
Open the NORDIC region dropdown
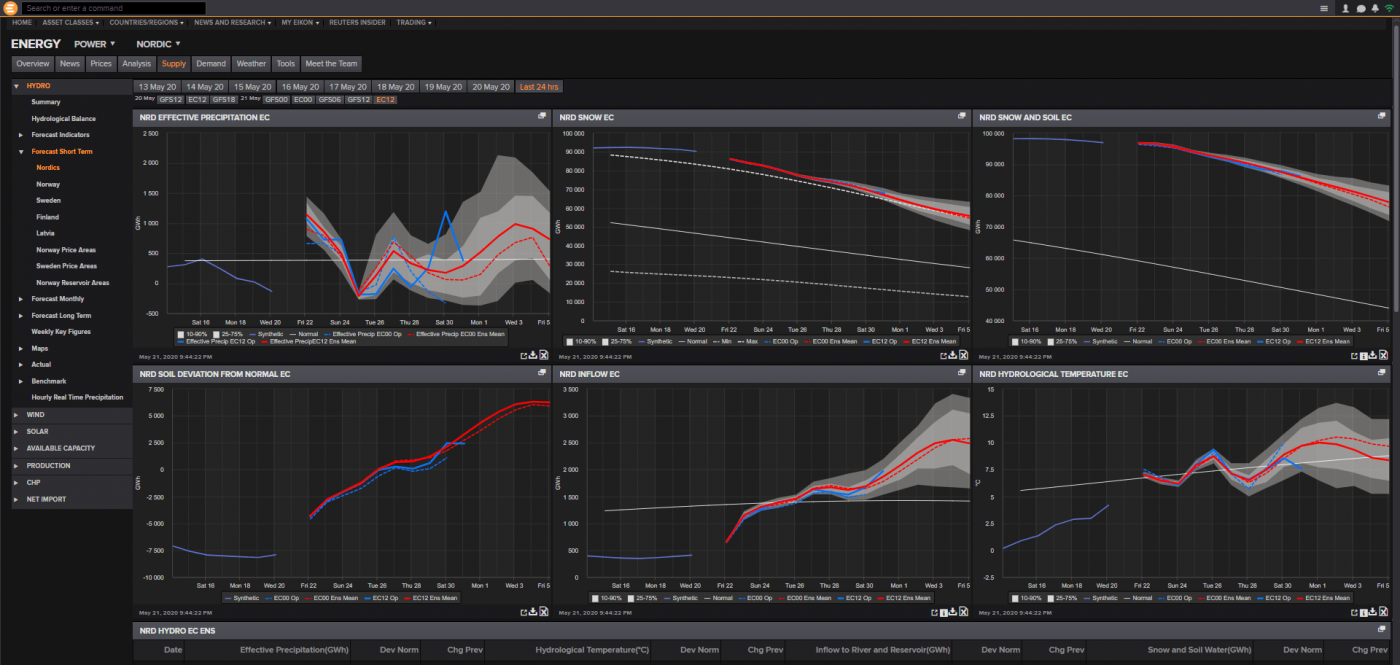156,43
